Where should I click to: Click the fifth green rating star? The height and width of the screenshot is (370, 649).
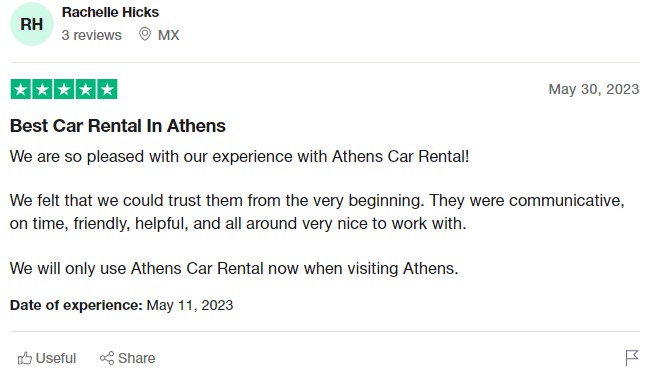coord(107,89)
